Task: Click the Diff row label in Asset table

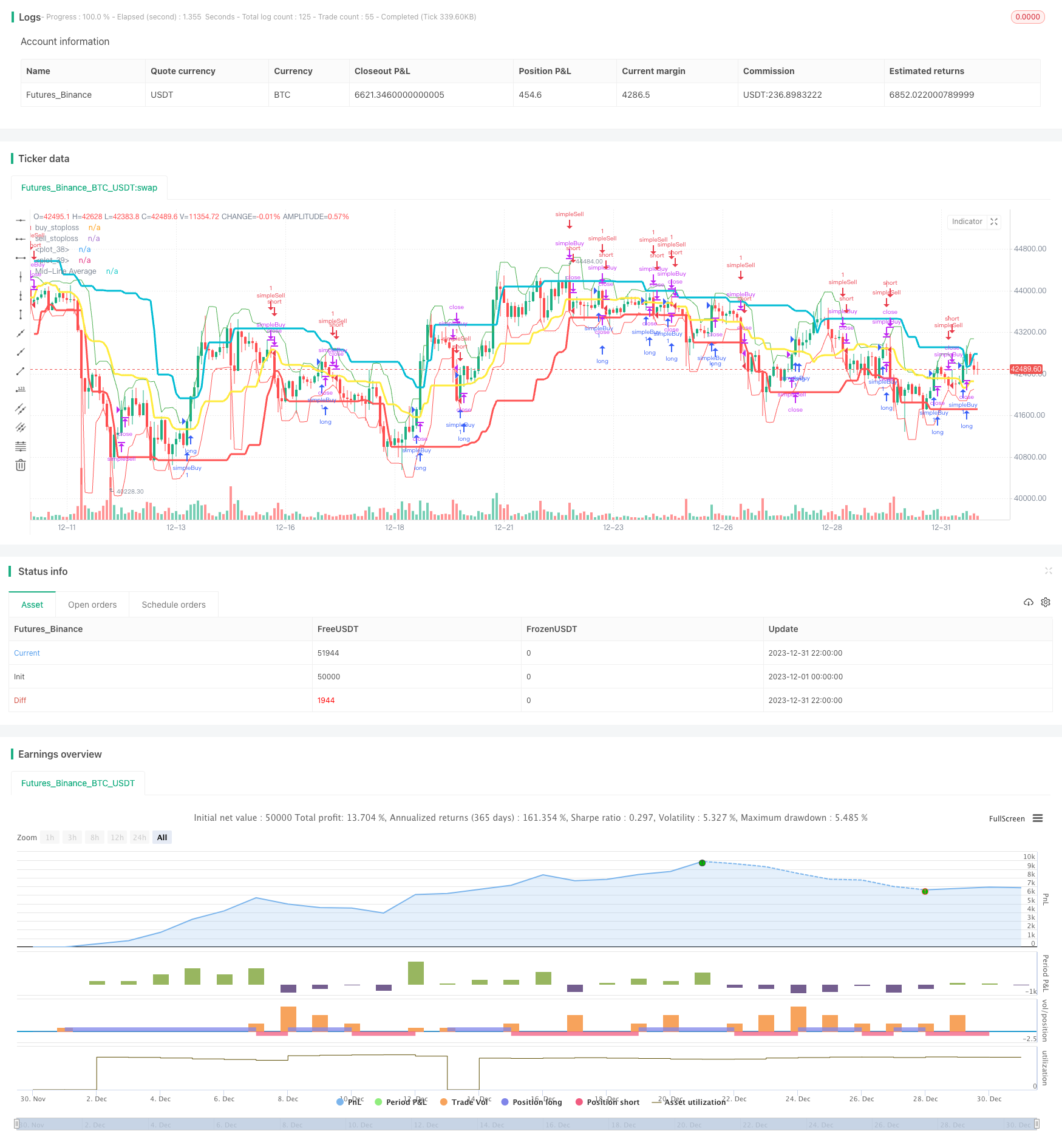Action: (20, 701)
